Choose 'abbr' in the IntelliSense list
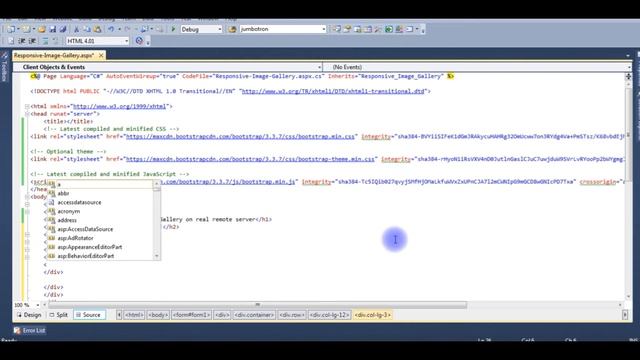640x360 pixels. (x=100, y=193)
